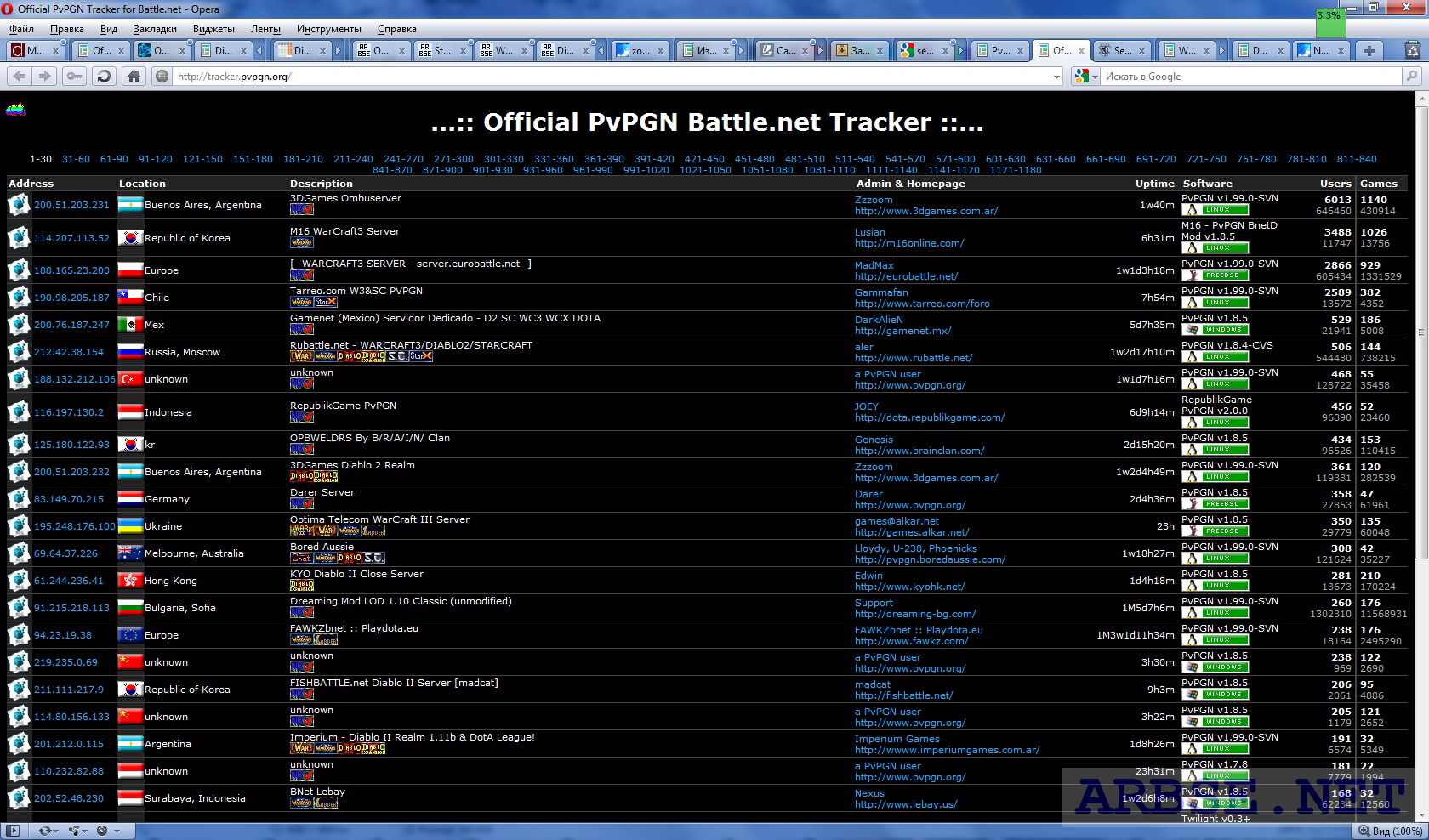Expand the tab group after 'se...' tab

960,51
